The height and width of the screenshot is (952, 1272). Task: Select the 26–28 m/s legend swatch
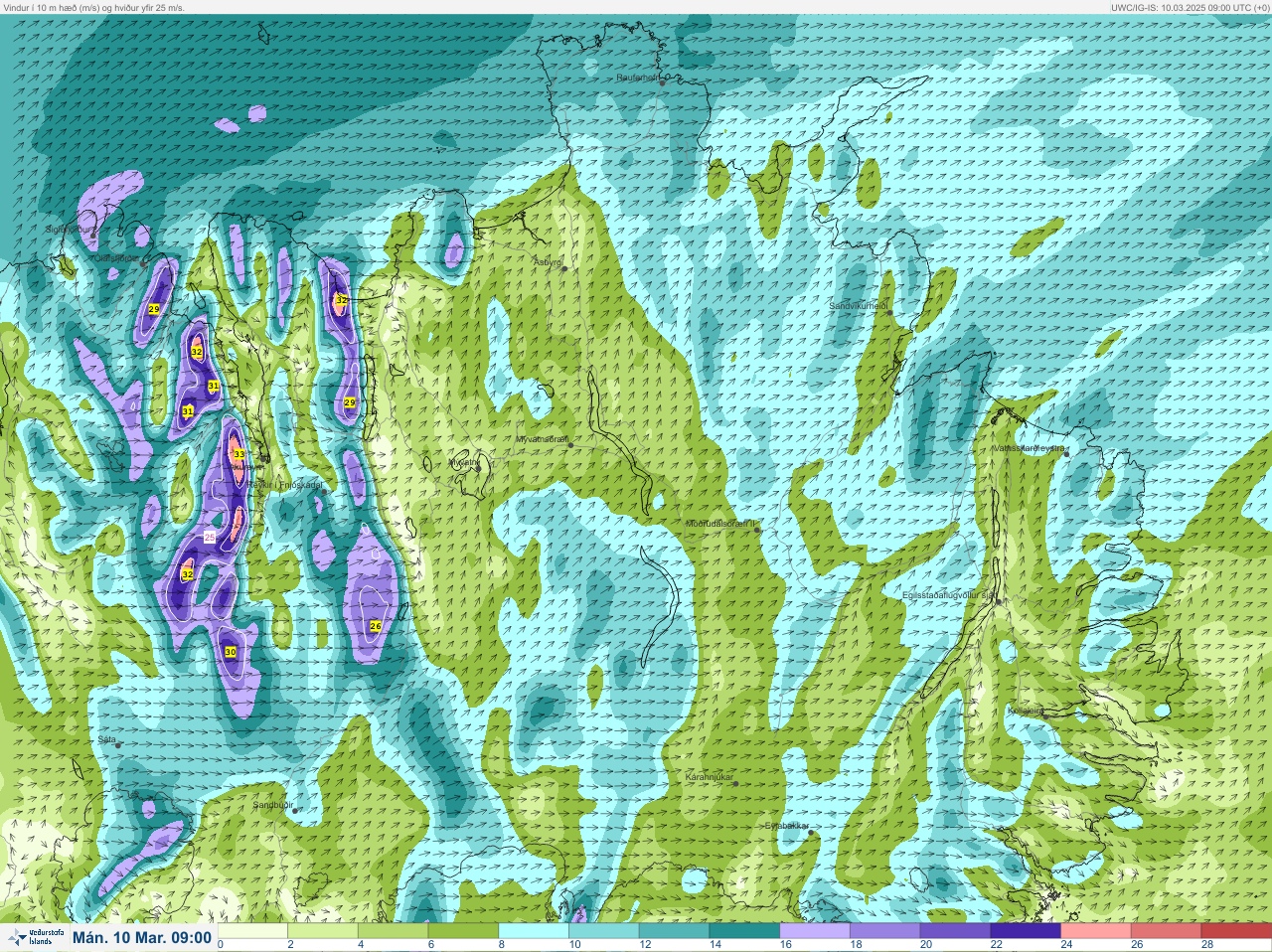click(x=1167, y=931)
